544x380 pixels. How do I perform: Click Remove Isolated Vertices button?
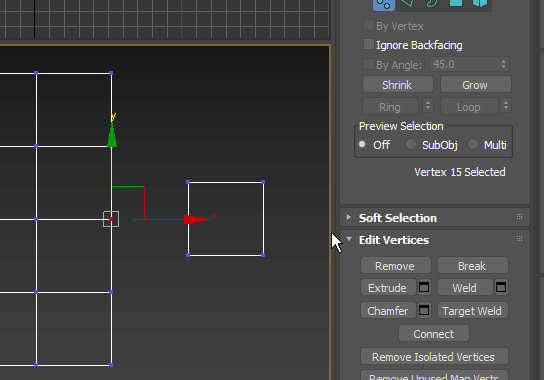pyautogui.click(x=434, y=357)
